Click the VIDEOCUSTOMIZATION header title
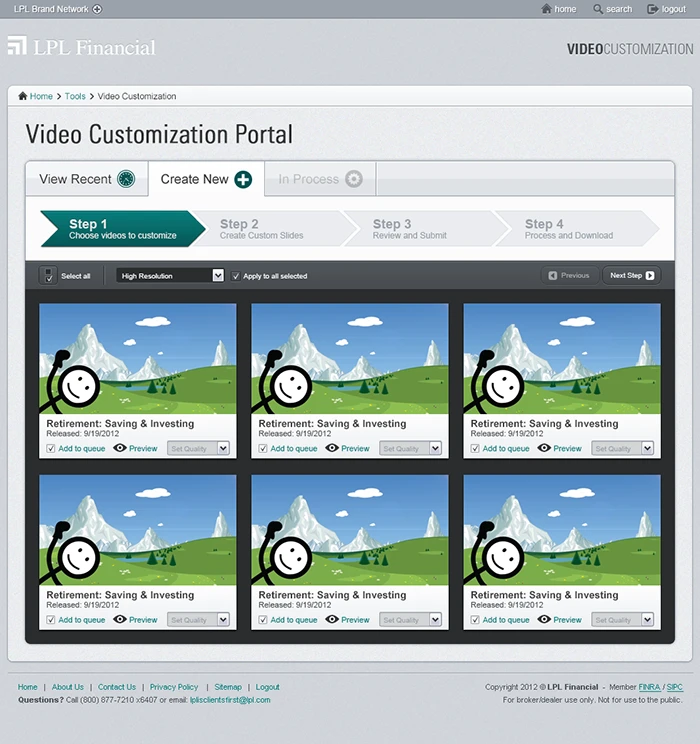 630,49
